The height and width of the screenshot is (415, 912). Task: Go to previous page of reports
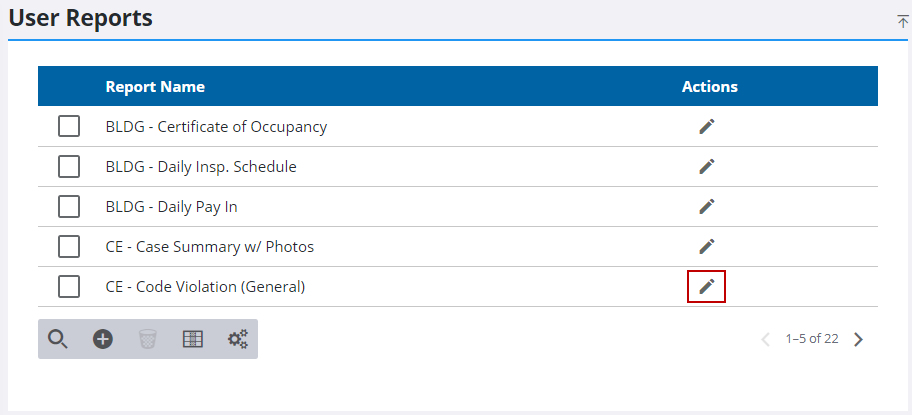tap(766, 339)
